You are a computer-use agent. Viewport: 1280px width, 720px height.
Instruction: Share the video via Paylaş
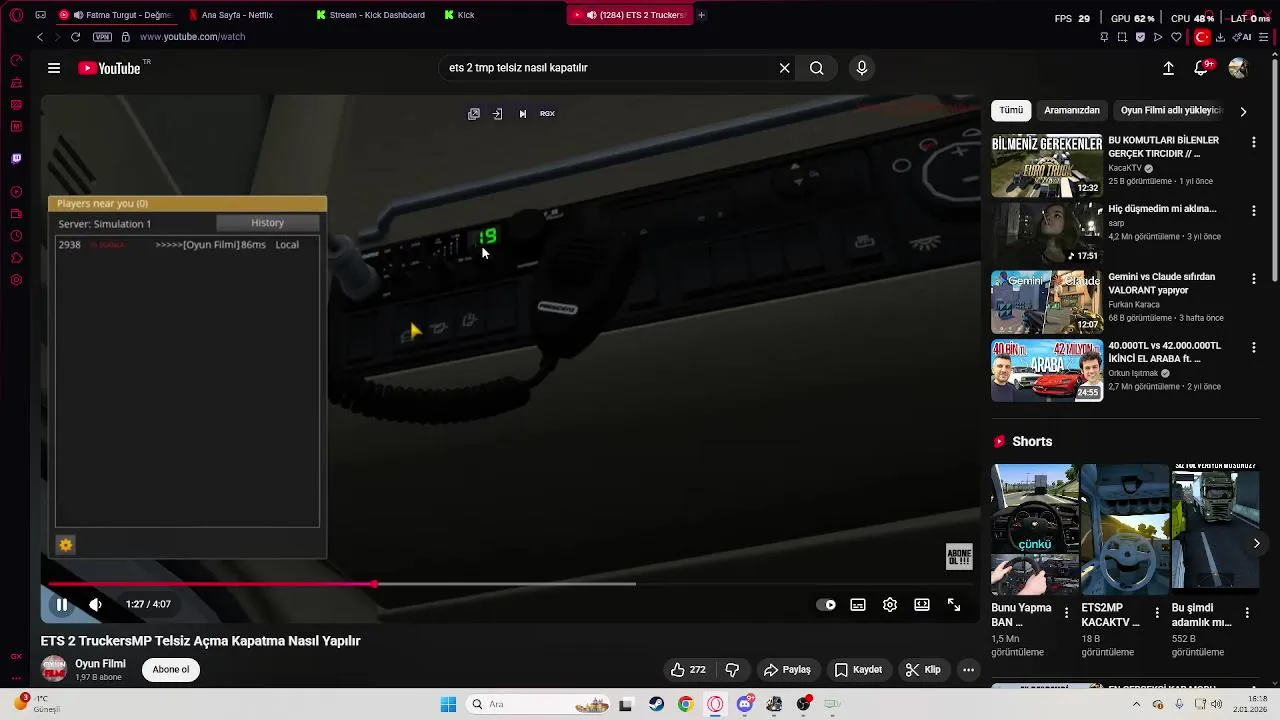pos(787,670)
